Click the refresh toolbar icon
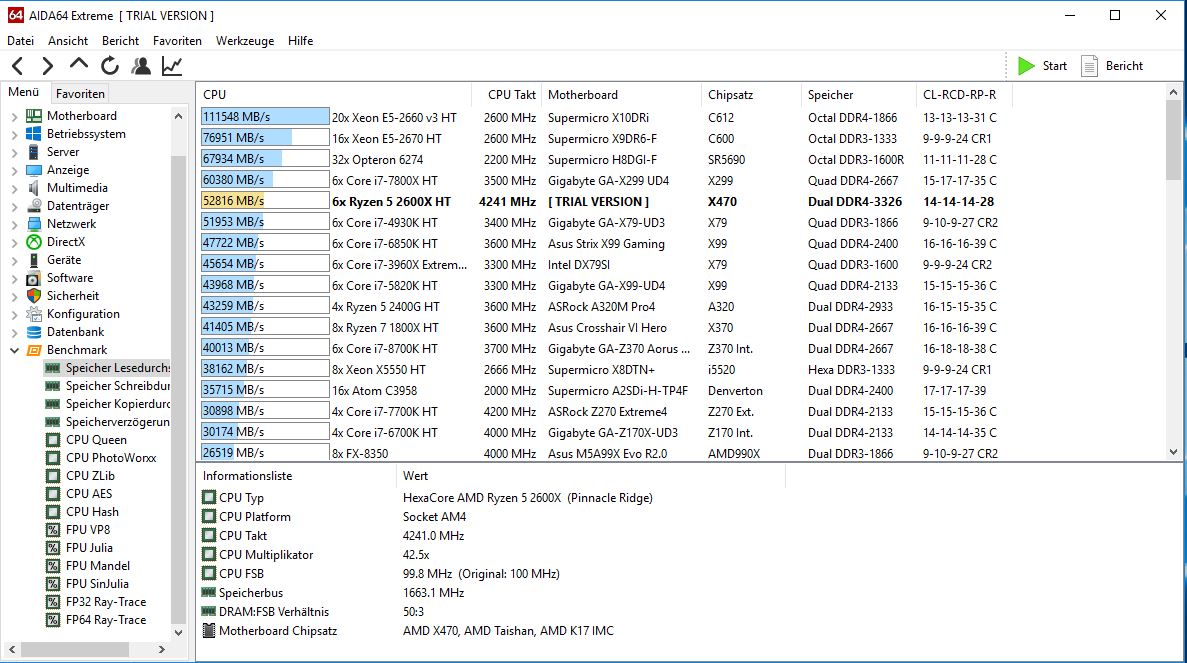Image resolution: width=1187 pixels, height=663 pixels. [x=110, y=66]
